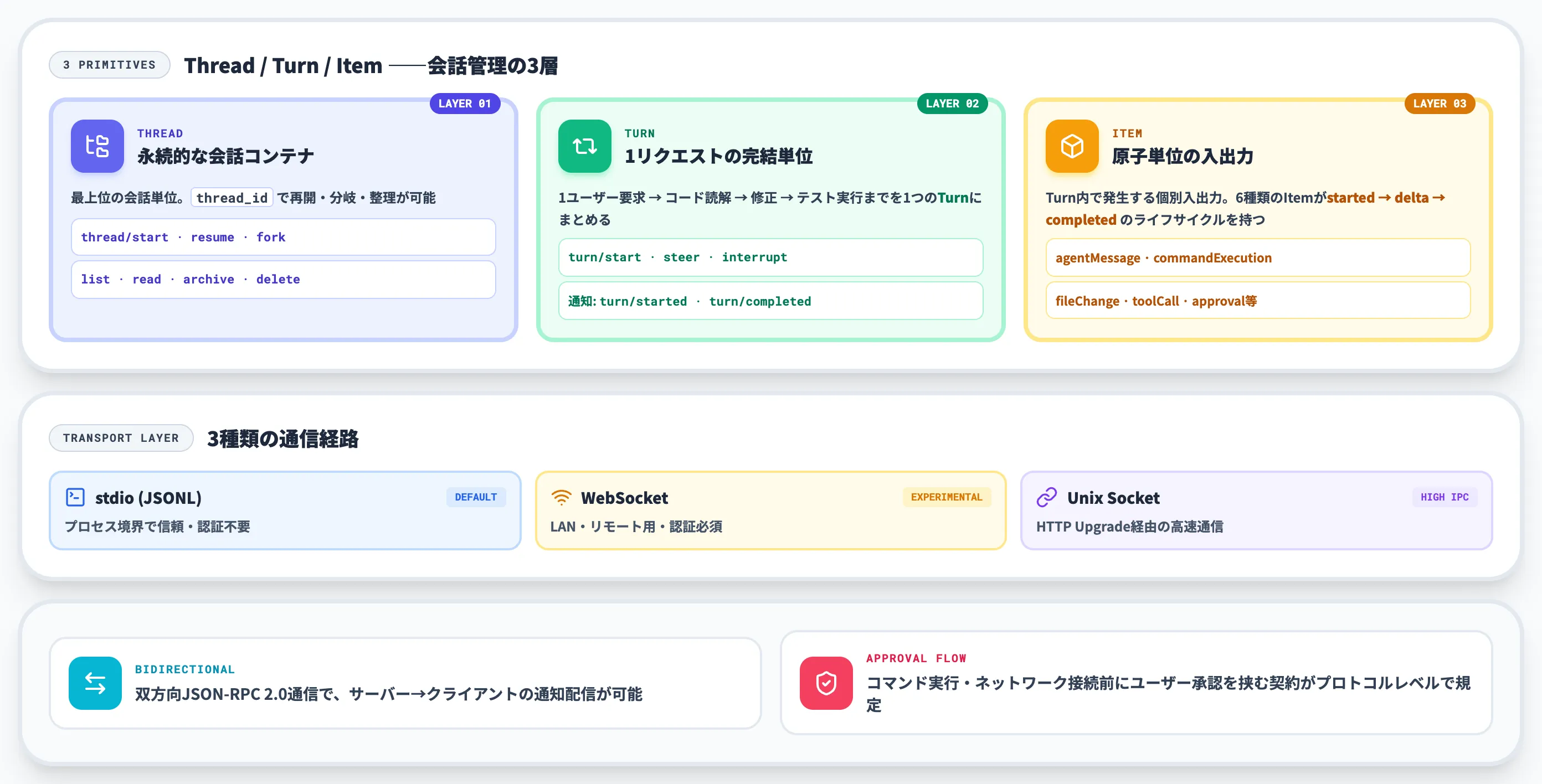
Task: Click the 'stdio (JSONL)' card title
Action: [148, 497]
